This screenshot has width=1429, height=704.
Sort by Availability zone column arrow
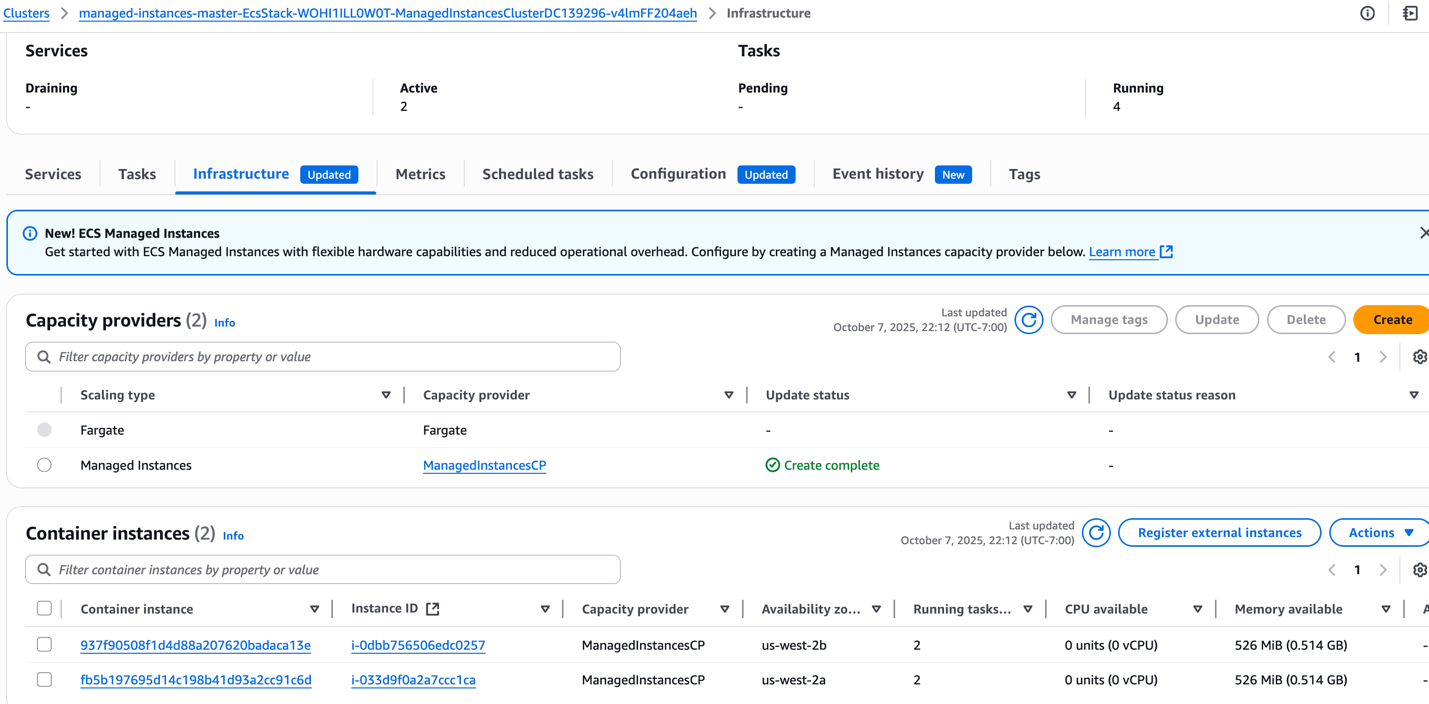876,609
